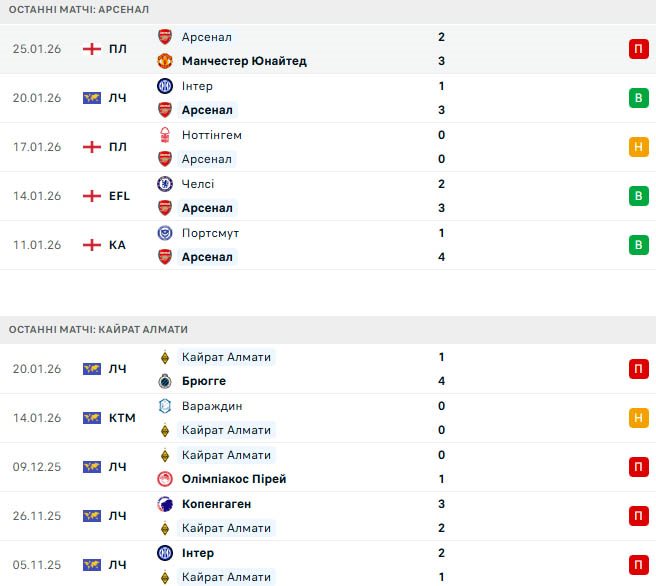The width and height of the screenshot is (656, 586).
Task: Click the КА competition label
Action: point(117,245)
